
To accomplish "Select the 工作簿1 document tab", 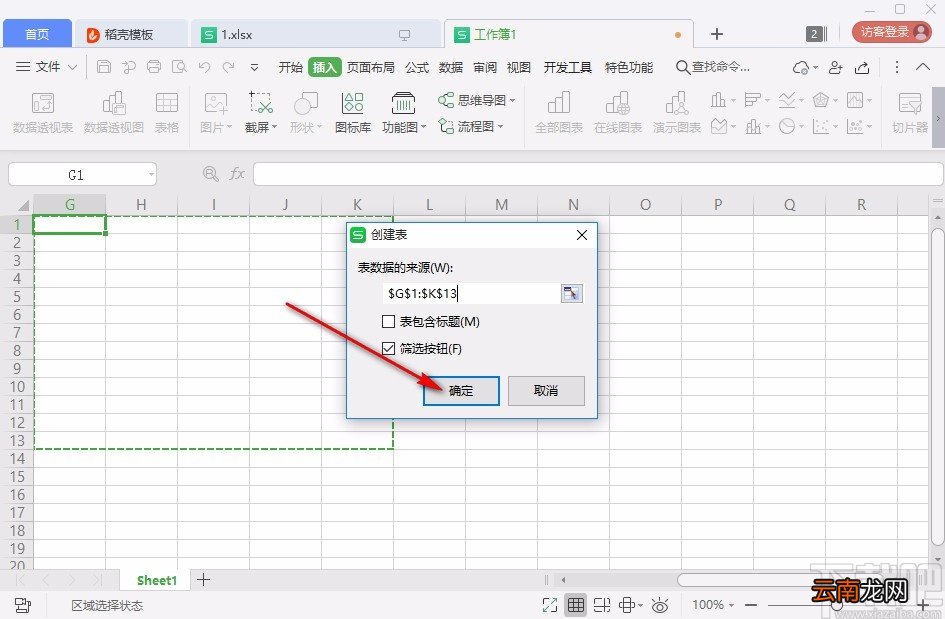I will [x=568, y=34].
